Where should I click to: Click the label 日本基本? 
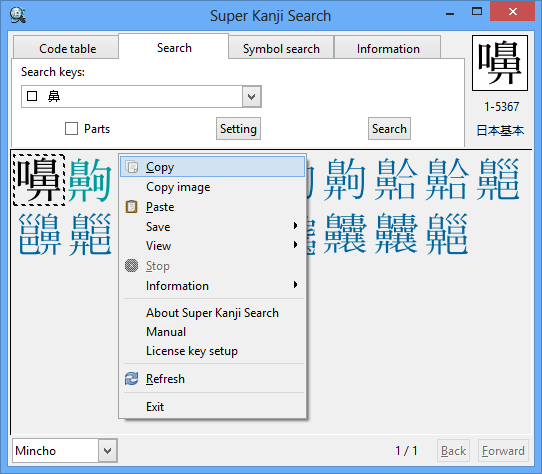pos(500,130)
